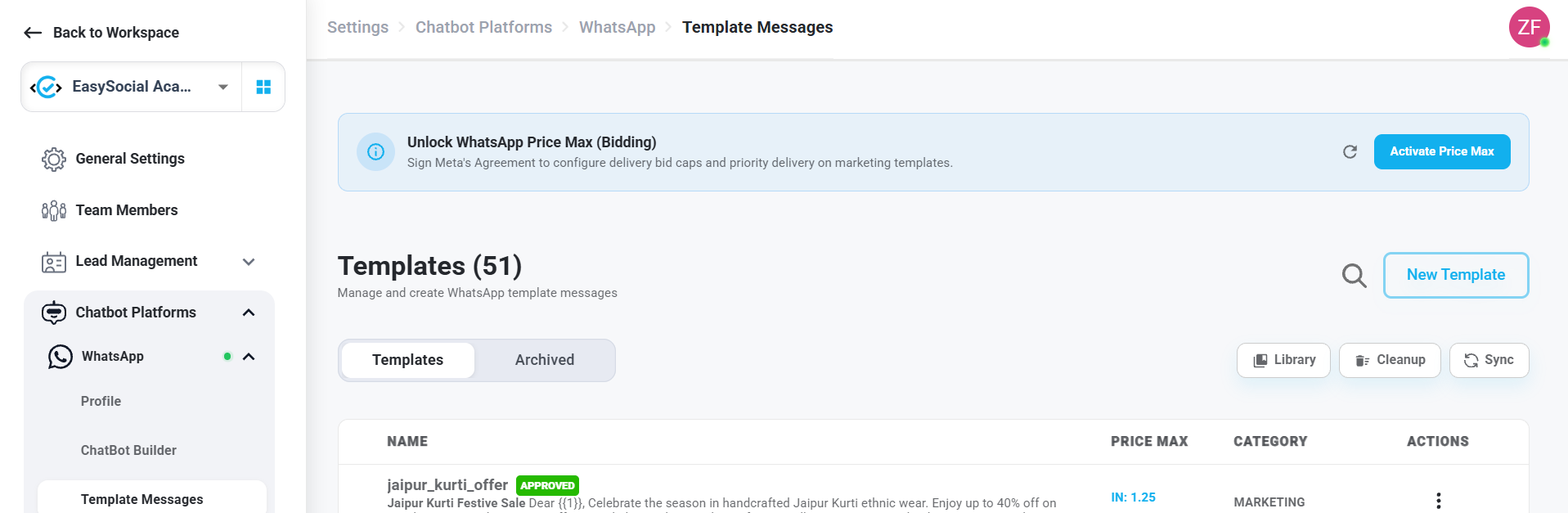Select Template Messages in sidebar

tap(152, 498)
